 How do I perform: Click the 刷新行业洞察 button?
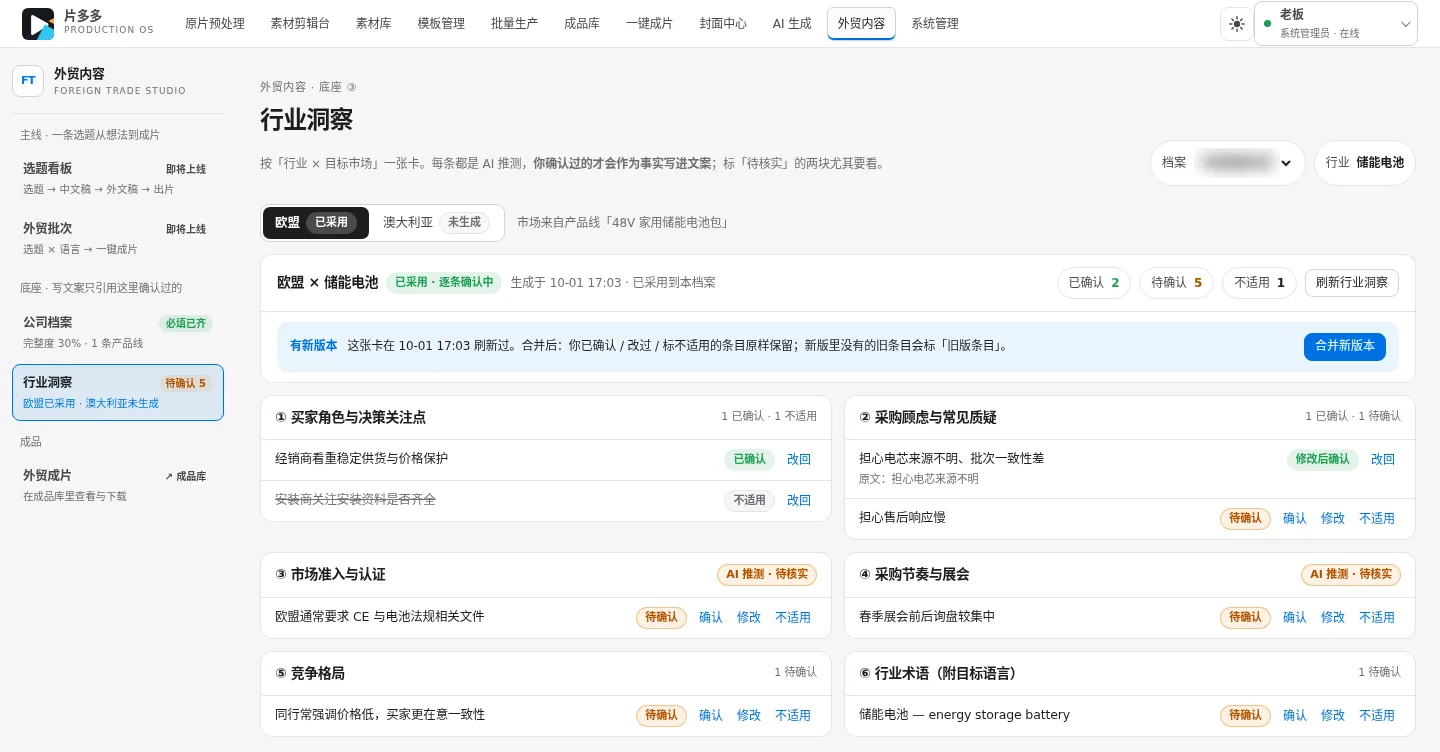pyautogui.click(x=1352, y=283)
